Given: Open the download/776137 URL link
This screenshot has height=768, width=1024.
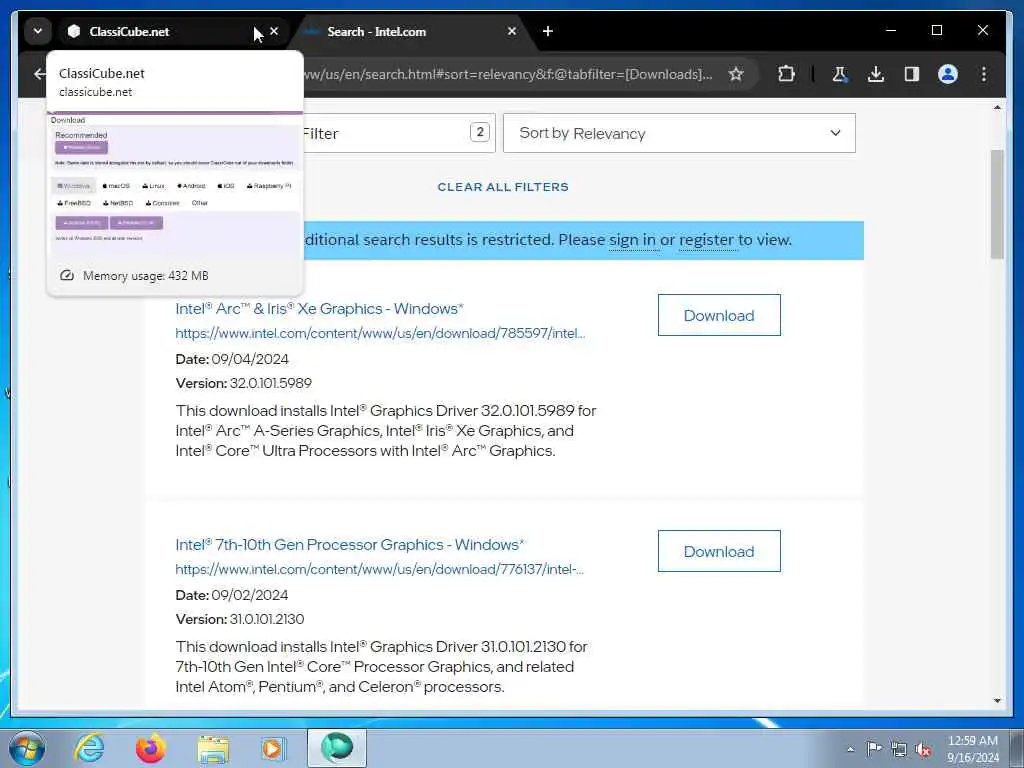Looking at the screenshot, I should [x=379, y=569].
